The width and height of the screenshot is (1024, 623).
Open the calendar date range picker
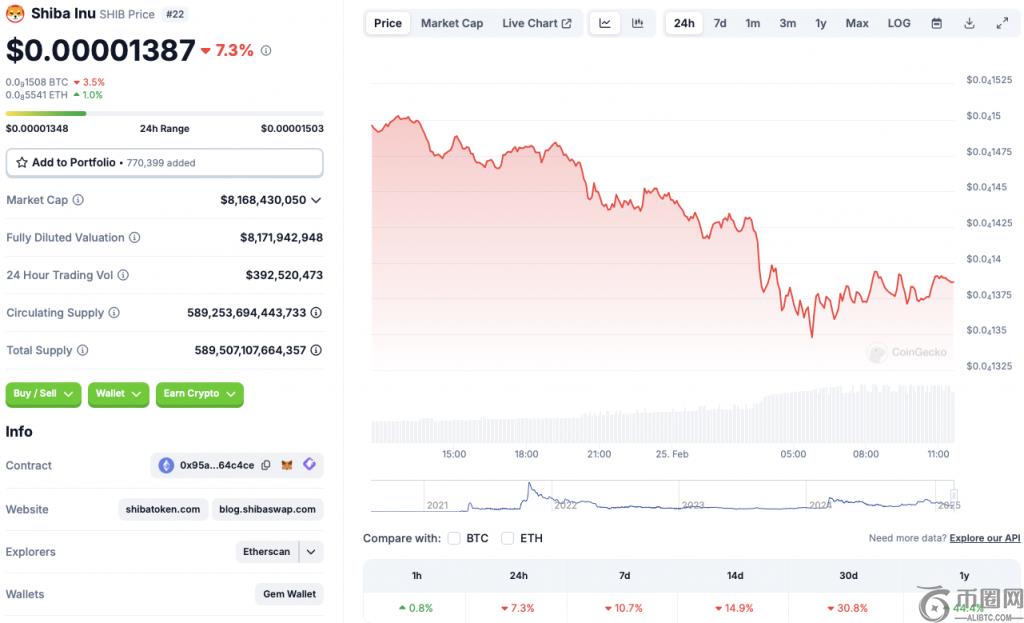(936, 23)
